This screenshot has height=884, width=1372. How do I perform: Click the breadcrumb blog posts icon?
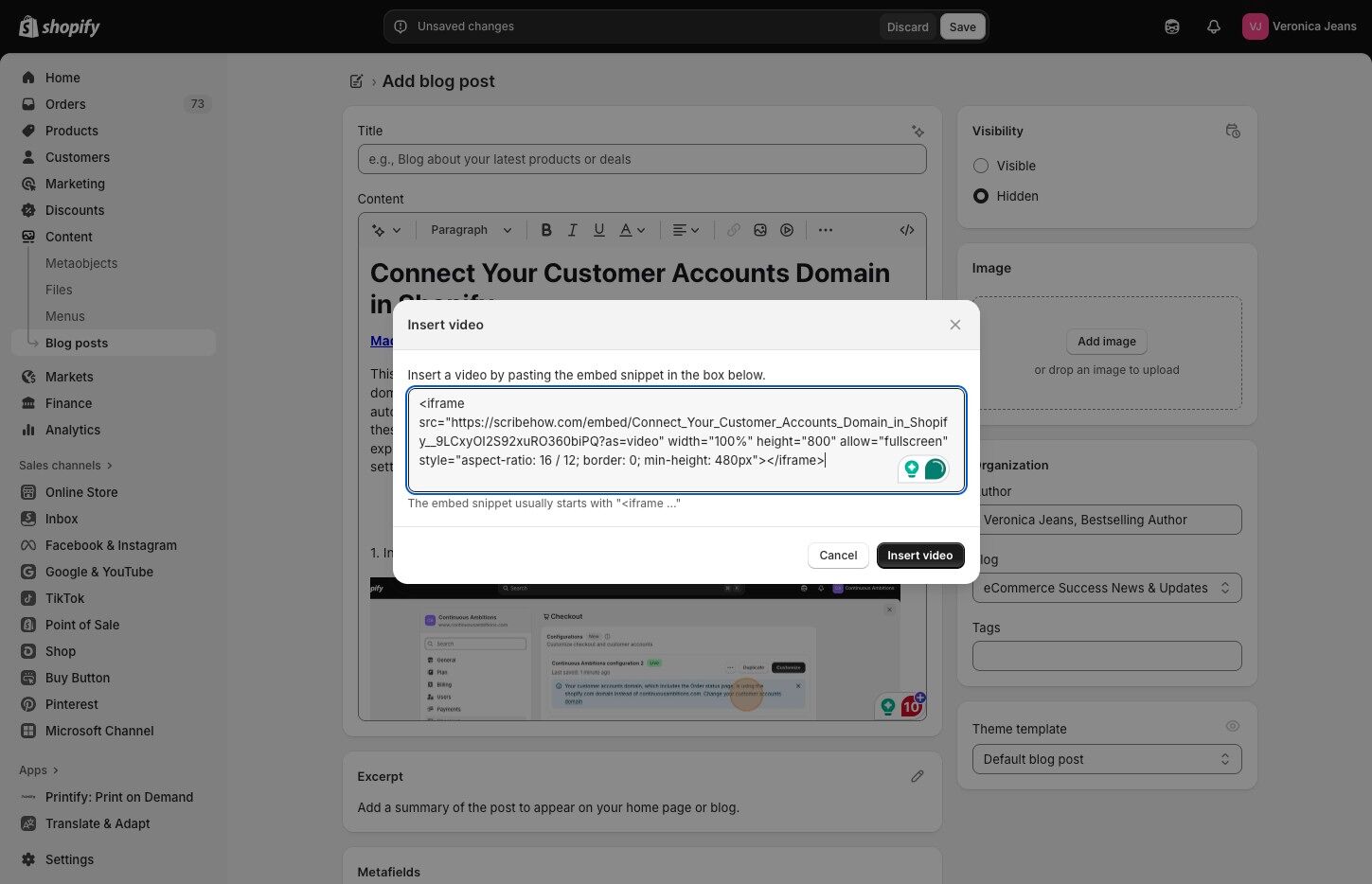tap(357, 81)
